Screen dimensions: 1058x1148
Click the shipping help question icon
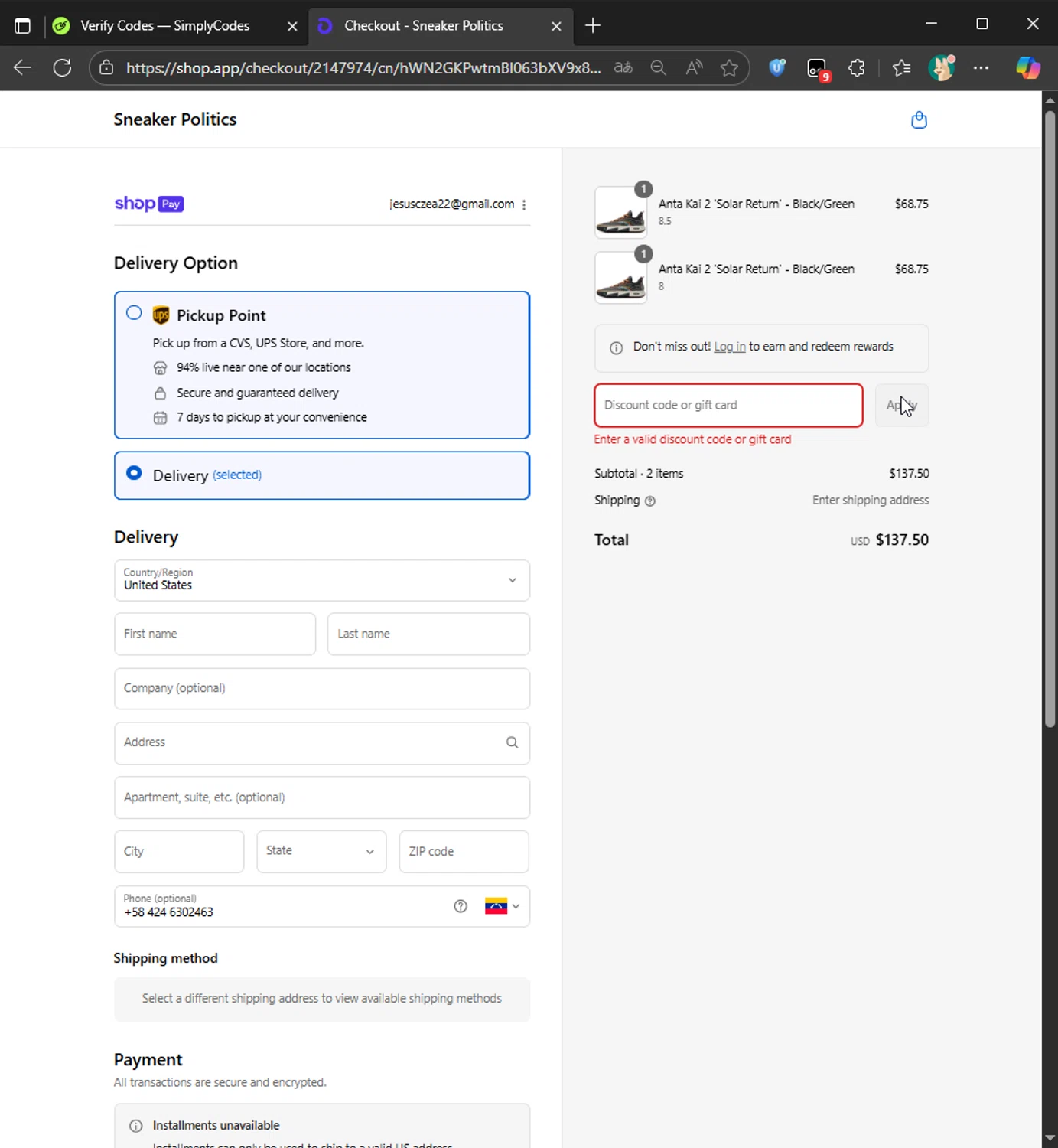click(650, 501)
